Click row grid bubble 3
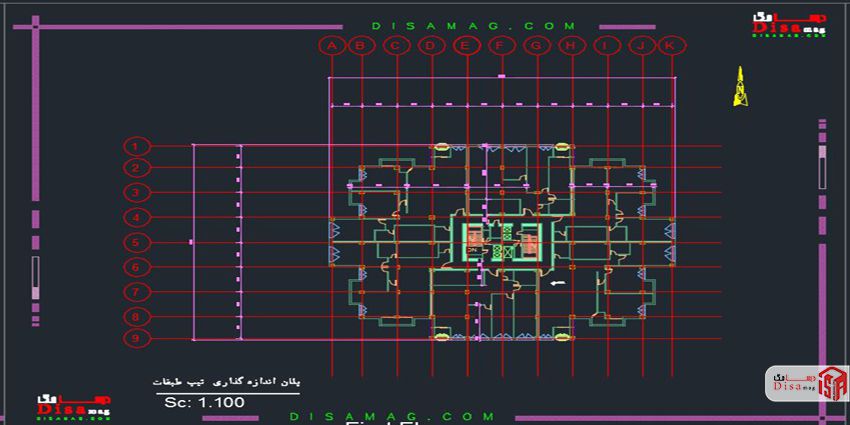Viewport: 850px width, 425px height. coord(135,193)
